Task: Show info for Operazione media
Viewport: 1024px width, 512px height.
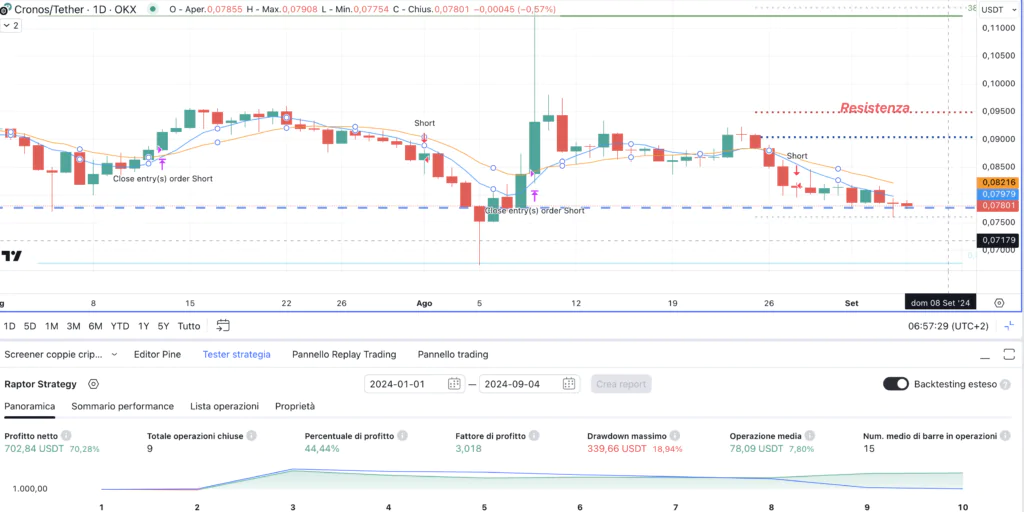Action: click(808, 436)
